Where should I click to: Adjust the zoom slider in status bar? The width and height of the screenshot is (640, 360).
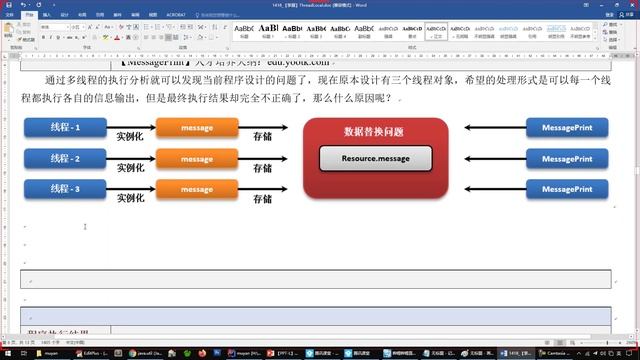607,342
